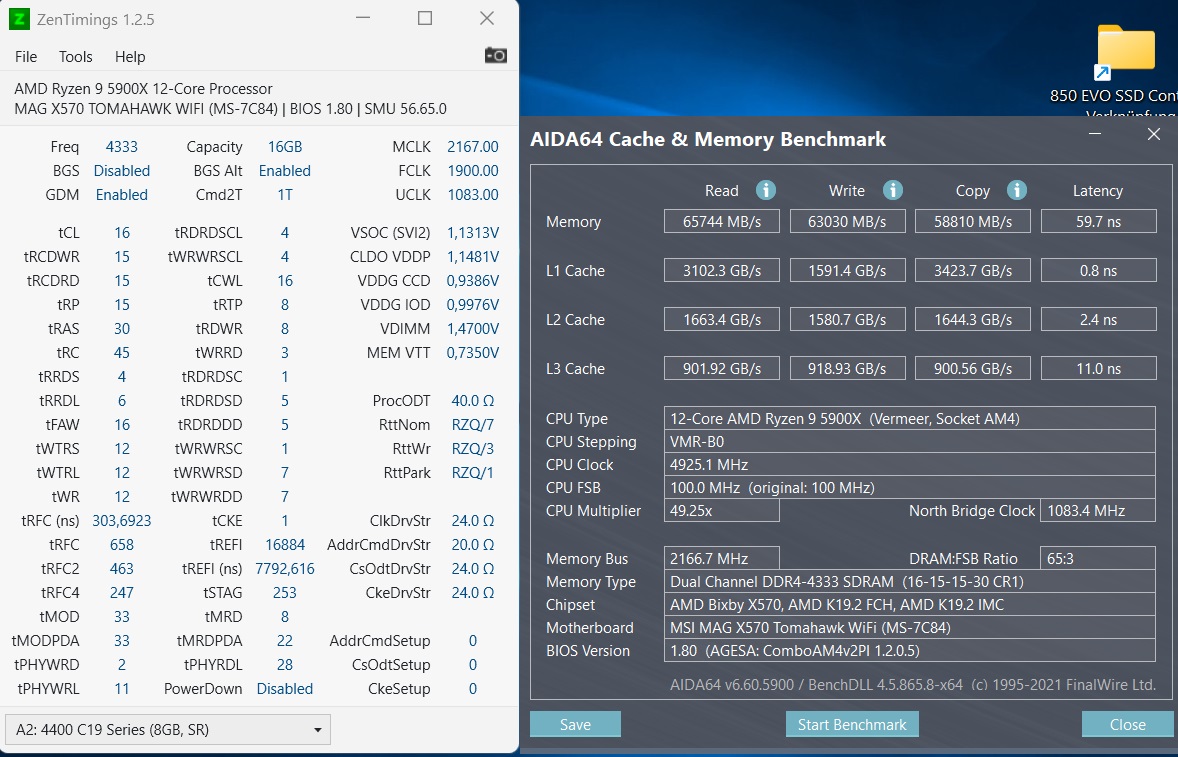Click Start Benchmark in AIDA64

coord(852,725)
